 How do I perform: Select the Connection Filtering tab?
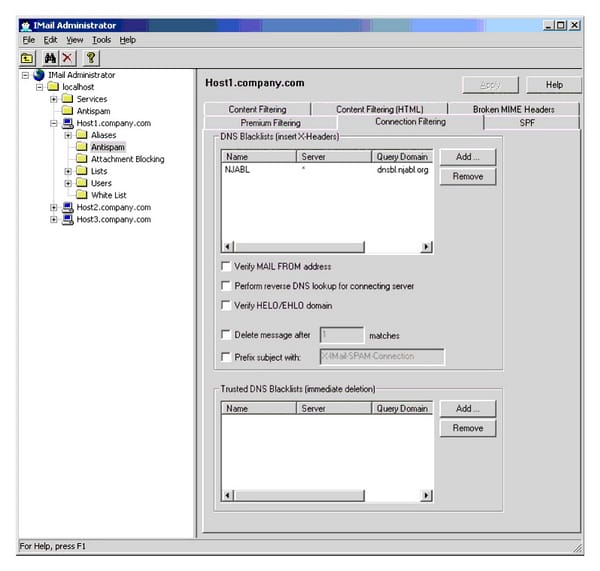tap(410, 122)
